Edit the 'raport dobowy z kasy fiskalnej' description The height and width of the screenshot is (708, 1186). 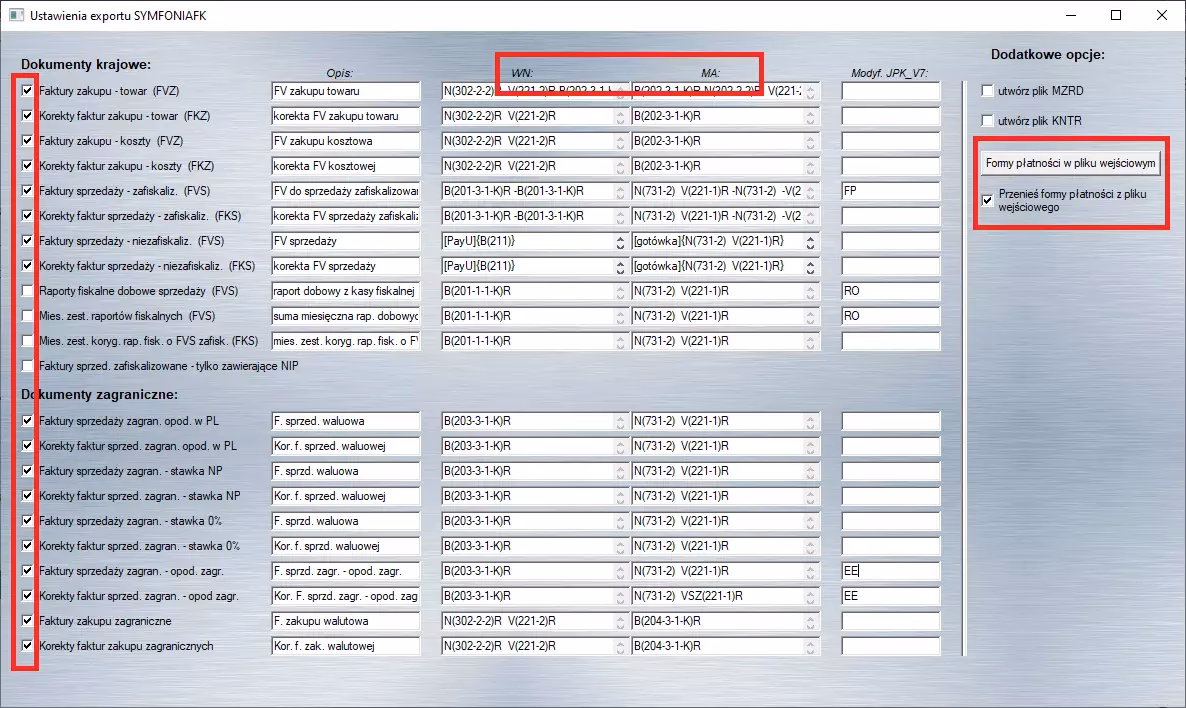(345, 291)
